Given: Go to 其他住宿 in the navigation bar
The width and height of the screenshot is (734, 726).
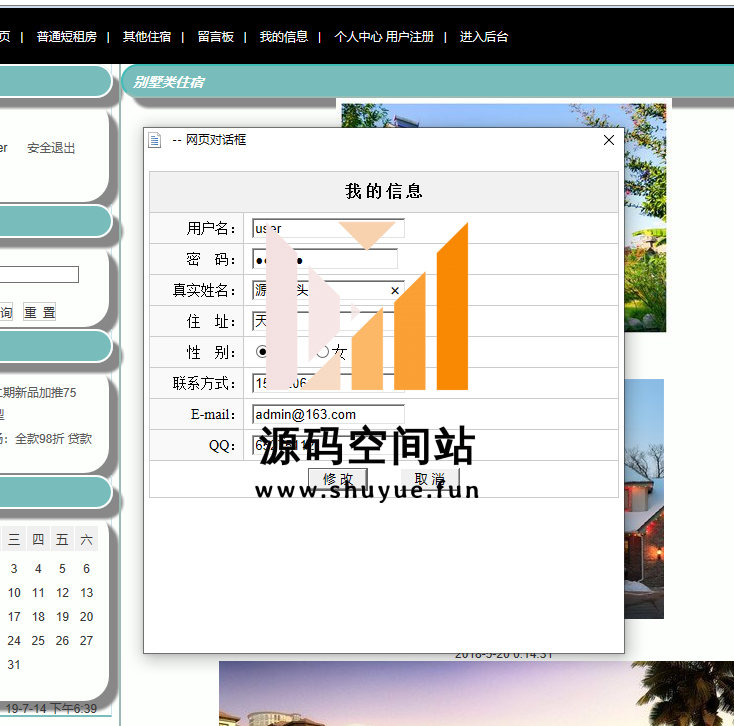Looking at the screenshot, I should [x=144, y=37].
